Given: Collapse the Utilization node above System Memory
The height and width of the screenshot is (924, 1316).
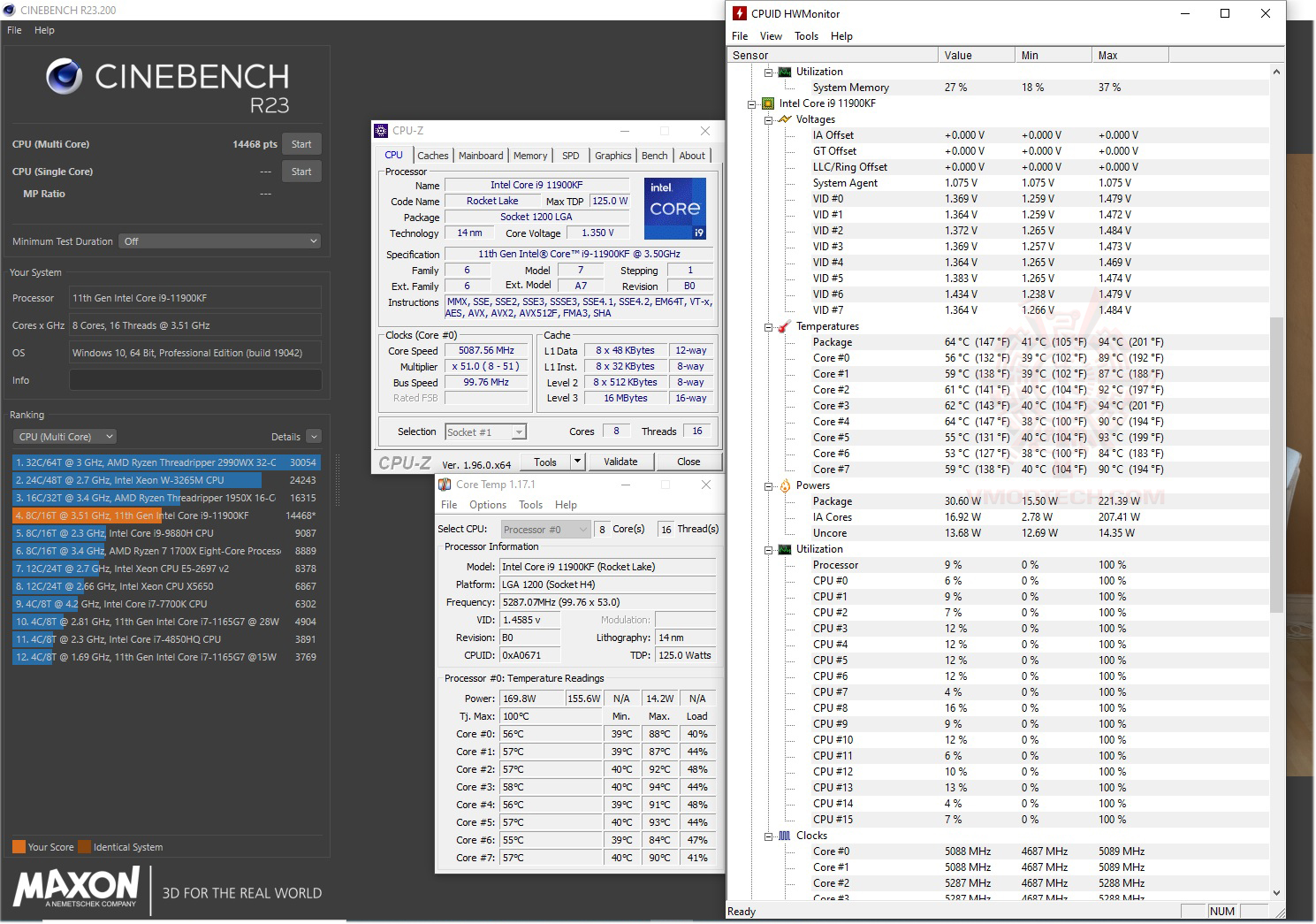Looking at the screenshot, I should (768, 73).
